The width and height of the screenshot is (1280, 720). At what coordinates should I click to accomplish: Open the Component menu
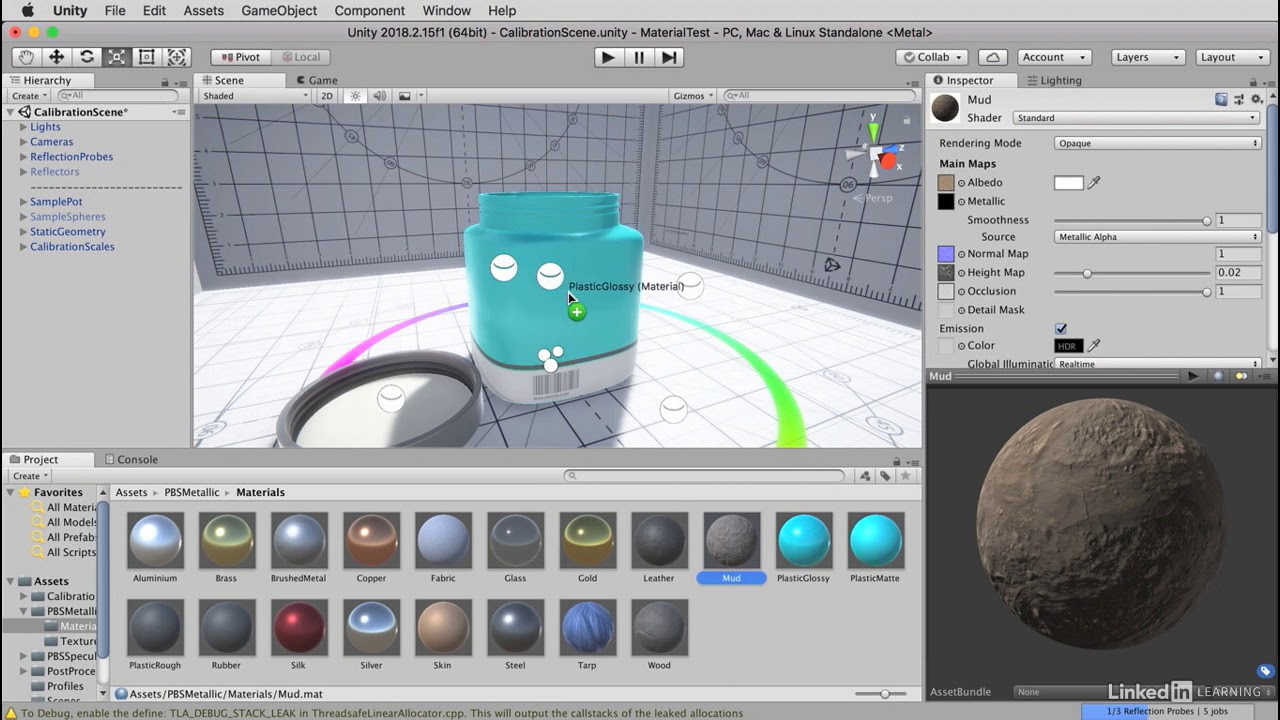pyautogui.click(x=370, y=11)
